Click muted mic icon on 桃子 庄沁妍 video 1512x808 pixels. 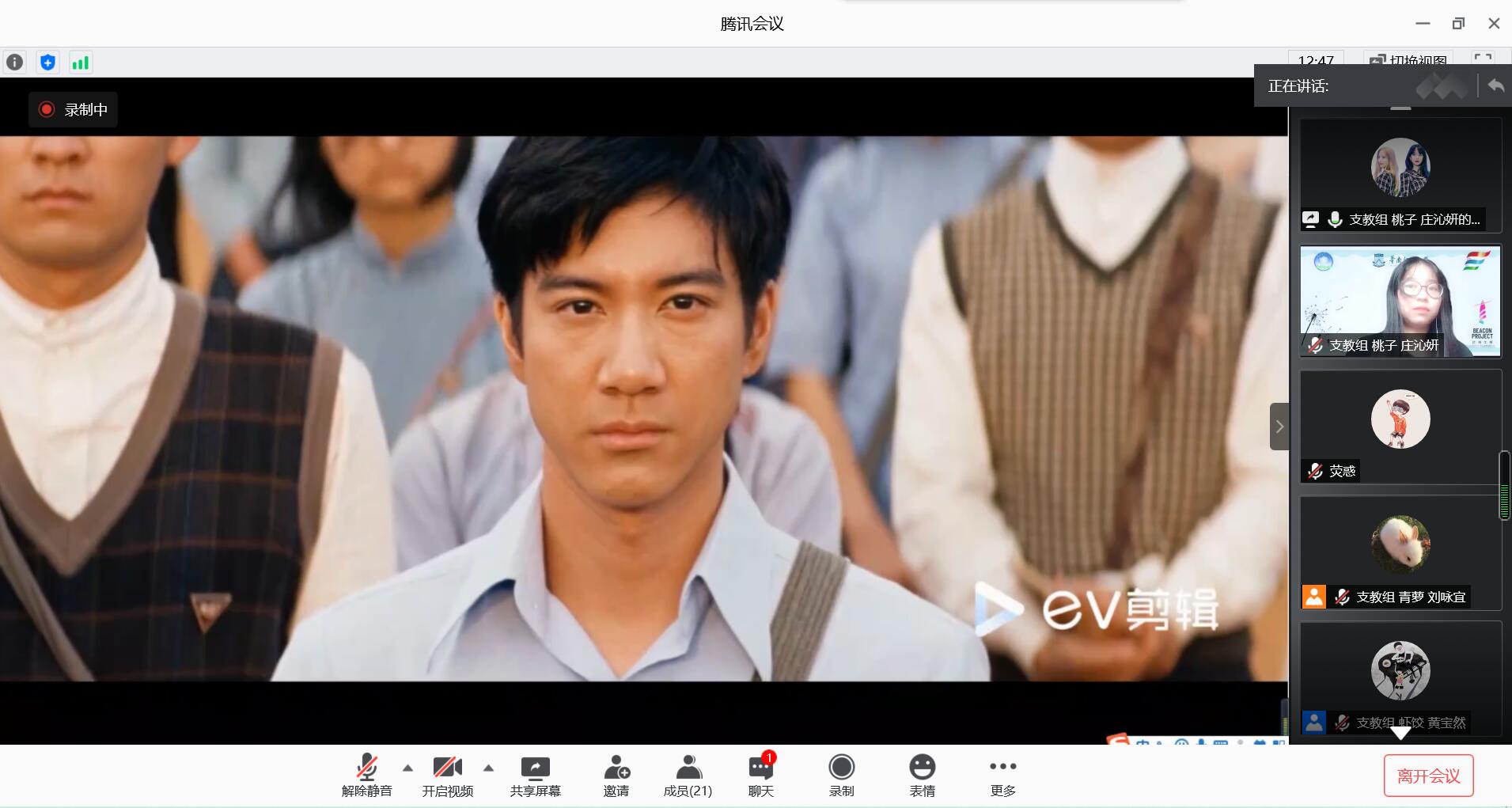coord(1315,345)
